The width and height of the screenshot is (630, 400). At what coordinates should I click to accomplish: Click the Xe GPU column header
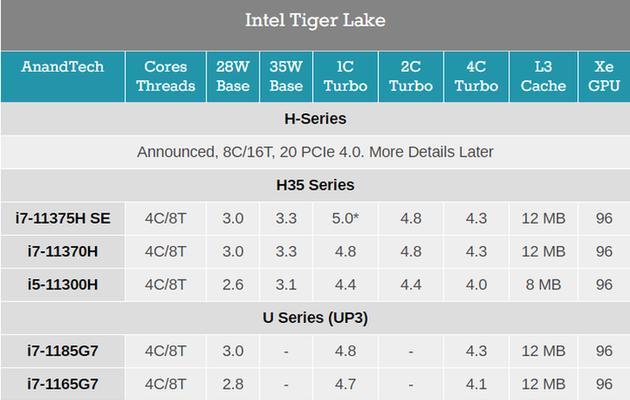click(x=604, y=76)
